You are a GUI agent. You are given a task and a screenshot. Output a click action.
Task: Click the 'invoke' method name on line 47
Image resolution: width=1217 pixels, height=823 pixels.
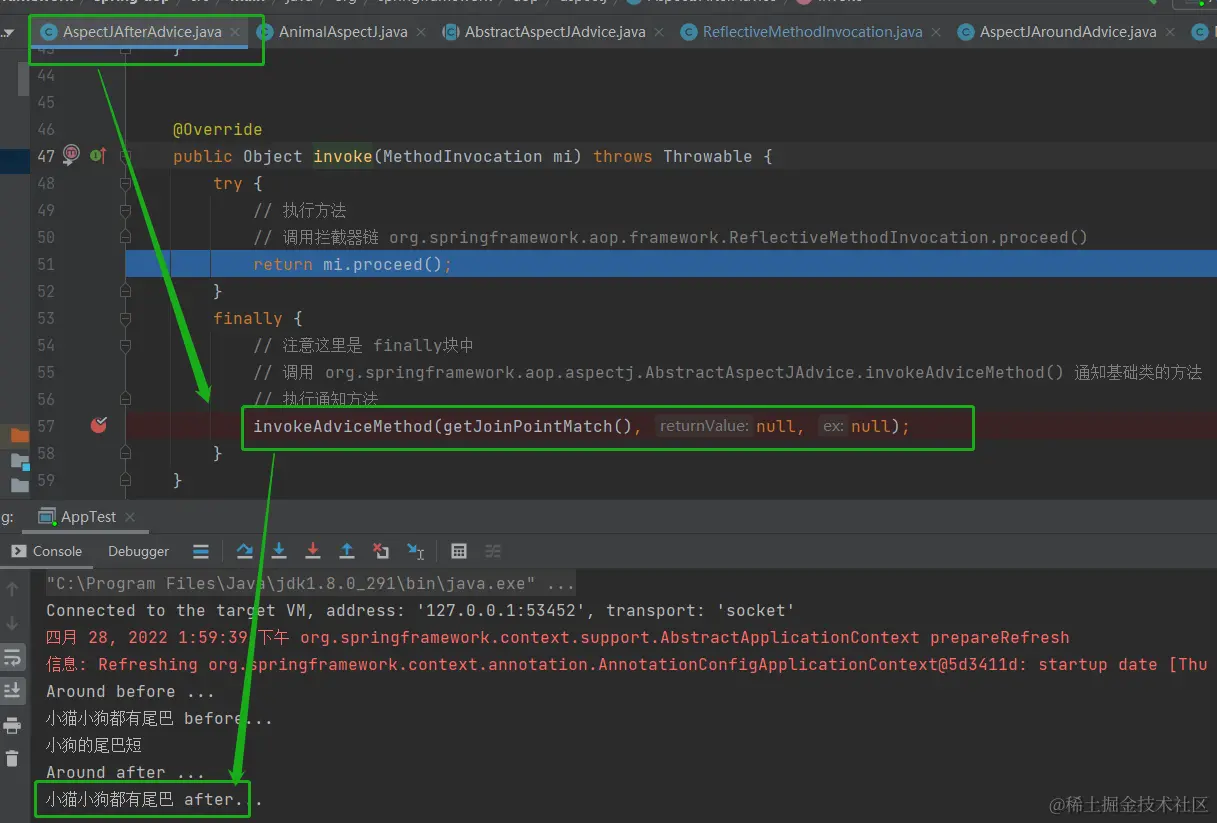[x=343, y=156]
